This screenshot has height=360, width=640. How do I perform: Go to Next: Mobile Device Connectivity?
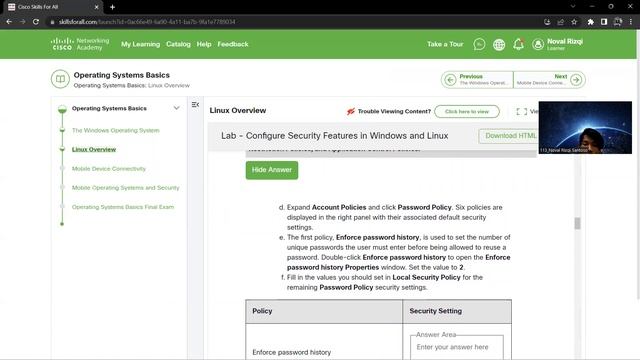[x=549, y=80]
